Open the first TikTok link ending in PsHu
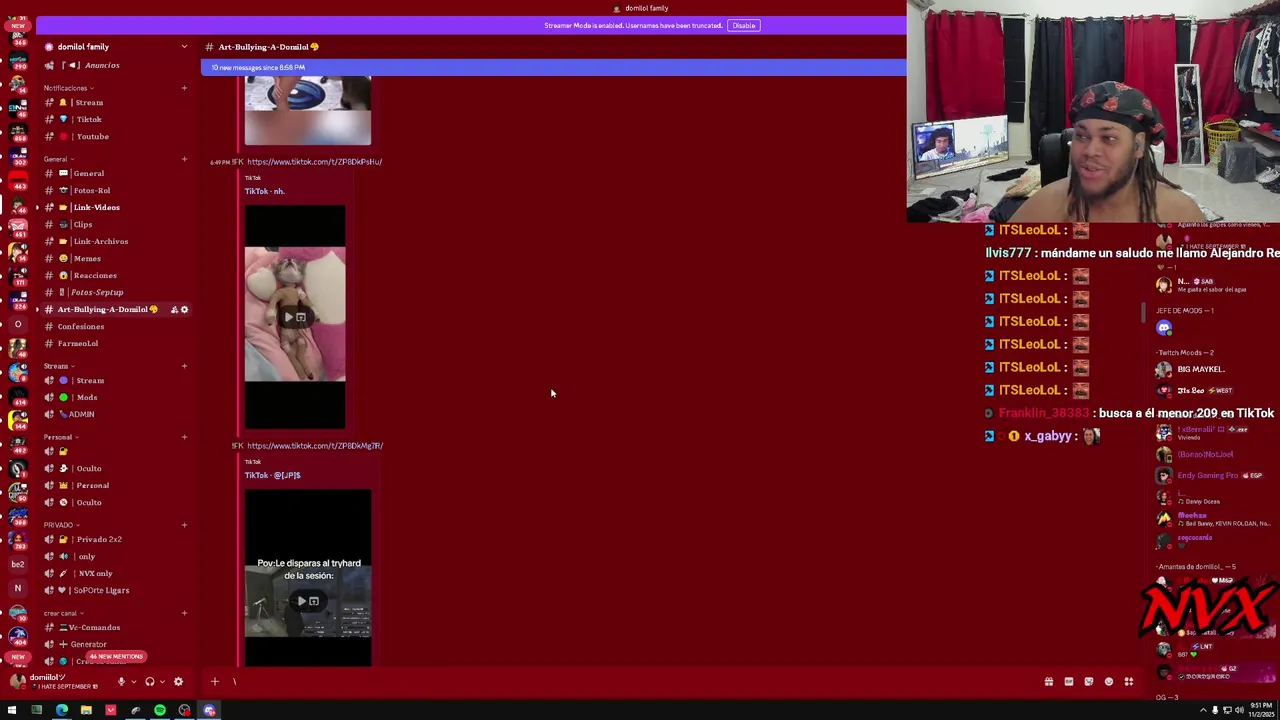1280x720 pixels. point(314,161)
